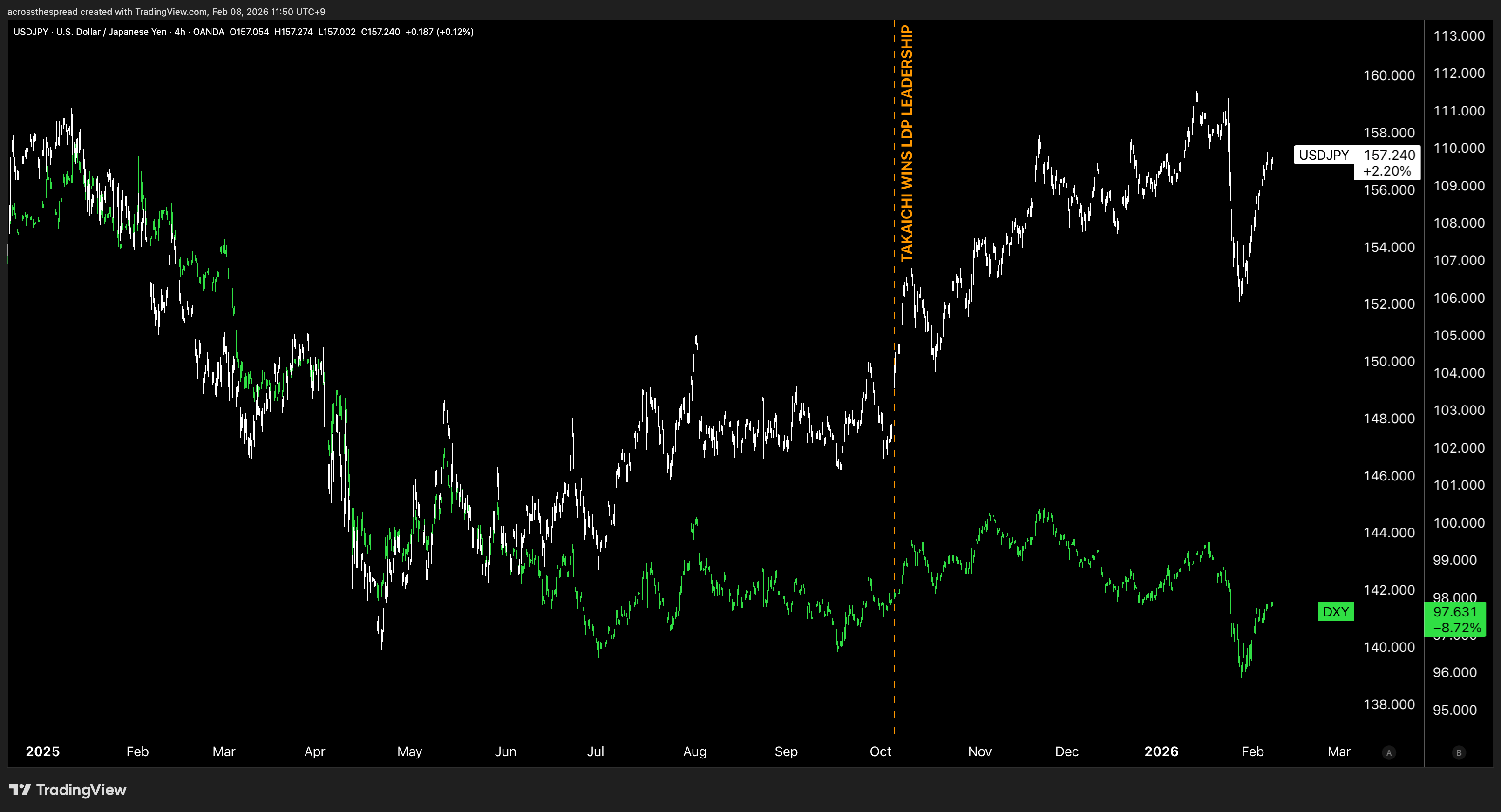Click the Dec label on the time axis
The height and width of the screenshot is (812, 1501).
1067,751
